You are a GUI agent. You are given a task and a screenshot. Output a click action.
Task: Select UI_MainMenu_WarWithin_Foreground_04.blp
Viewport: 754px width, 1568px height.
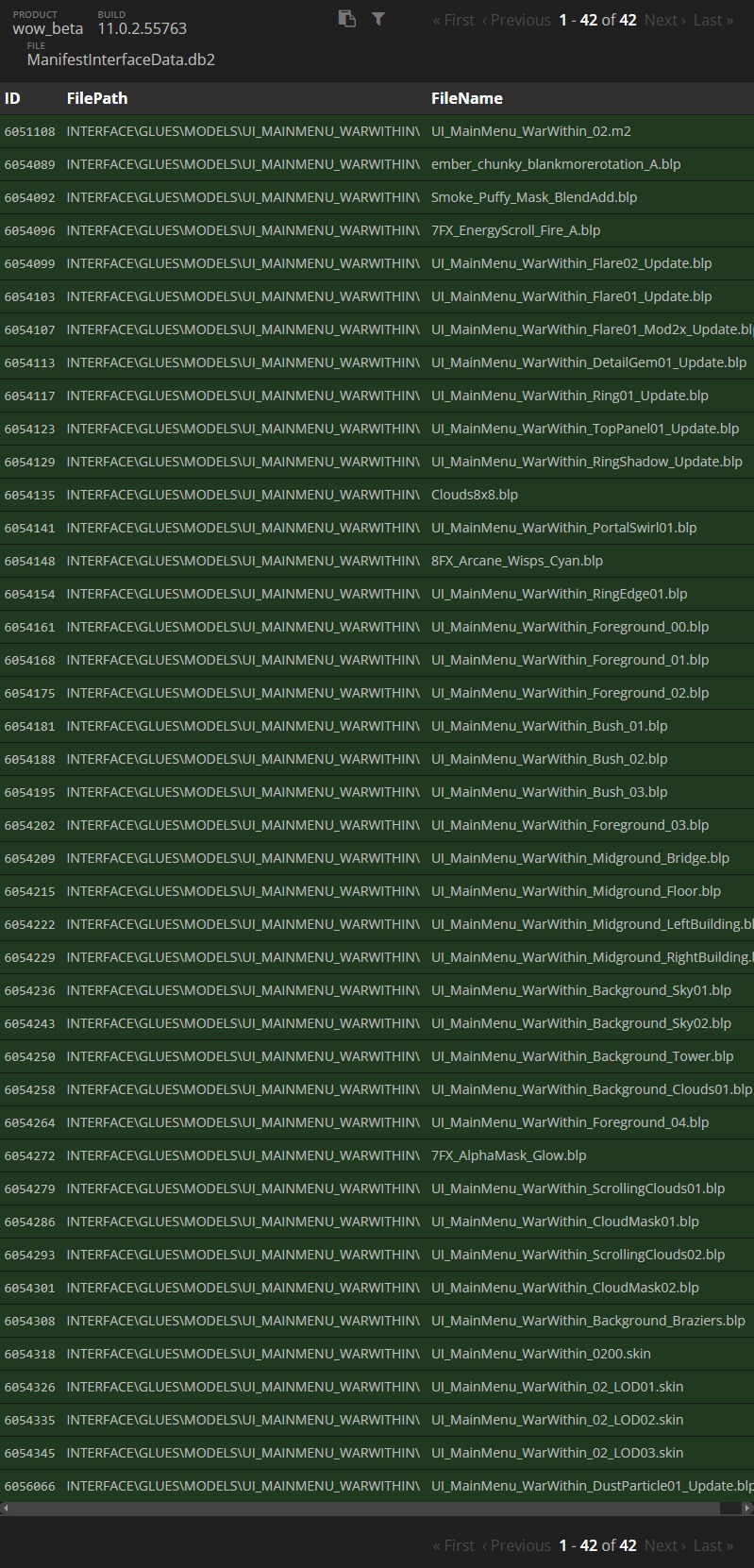[570, 1122]
